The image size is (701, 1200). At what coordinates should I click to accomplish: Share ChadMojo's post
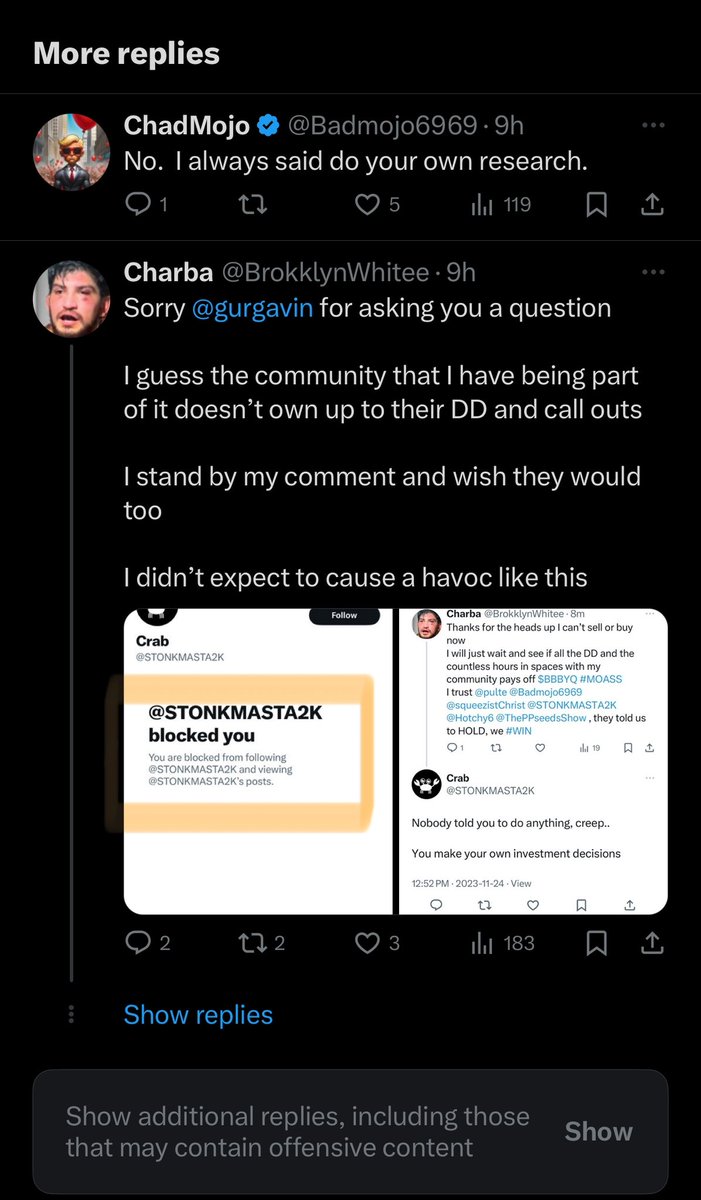pyautogui.click(x=652, y=205)
